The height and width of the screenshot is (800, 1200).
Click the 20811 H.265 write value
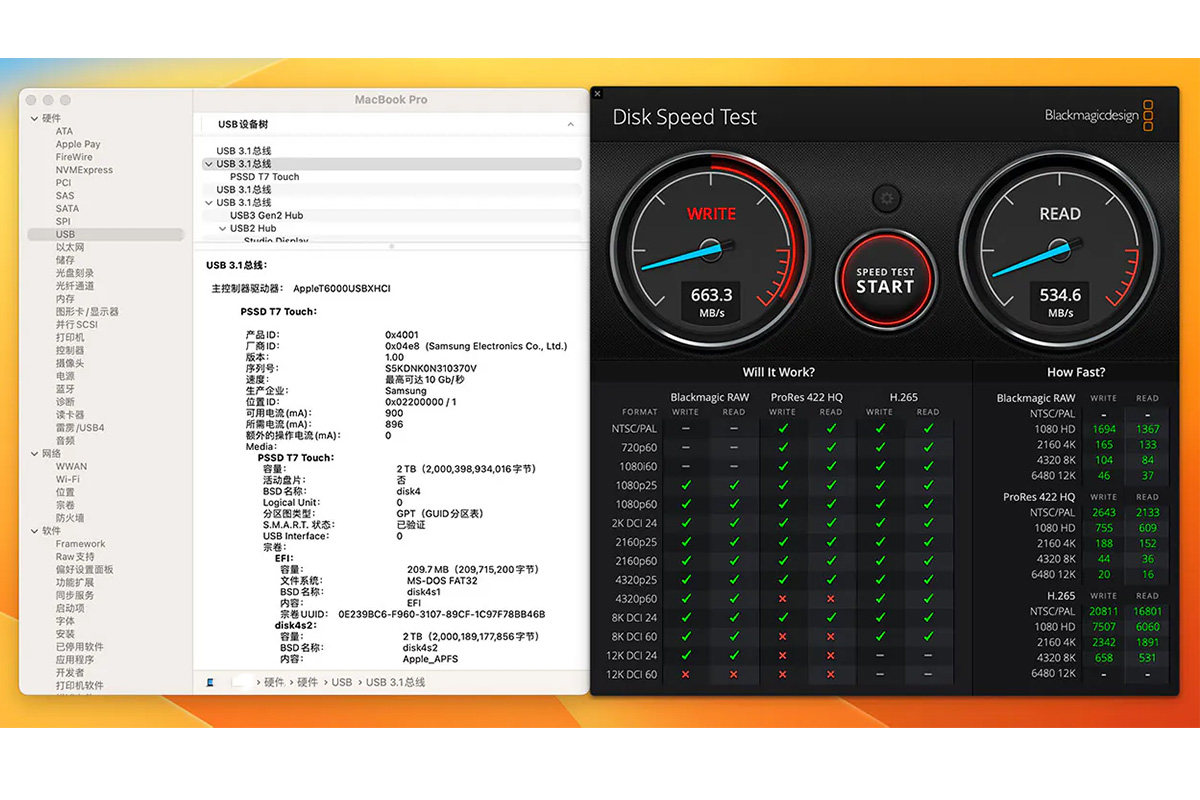(x=1103, y=611)
